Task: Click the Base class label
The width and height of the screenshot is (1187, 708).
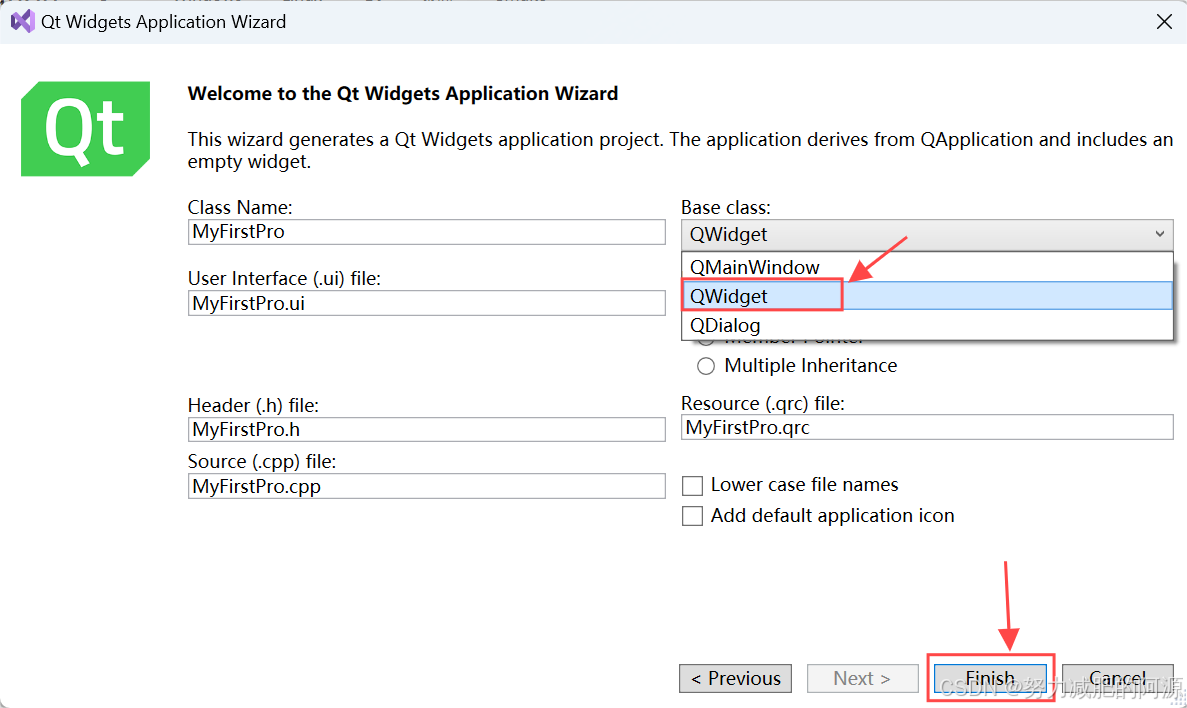Action: click(725, 207)
